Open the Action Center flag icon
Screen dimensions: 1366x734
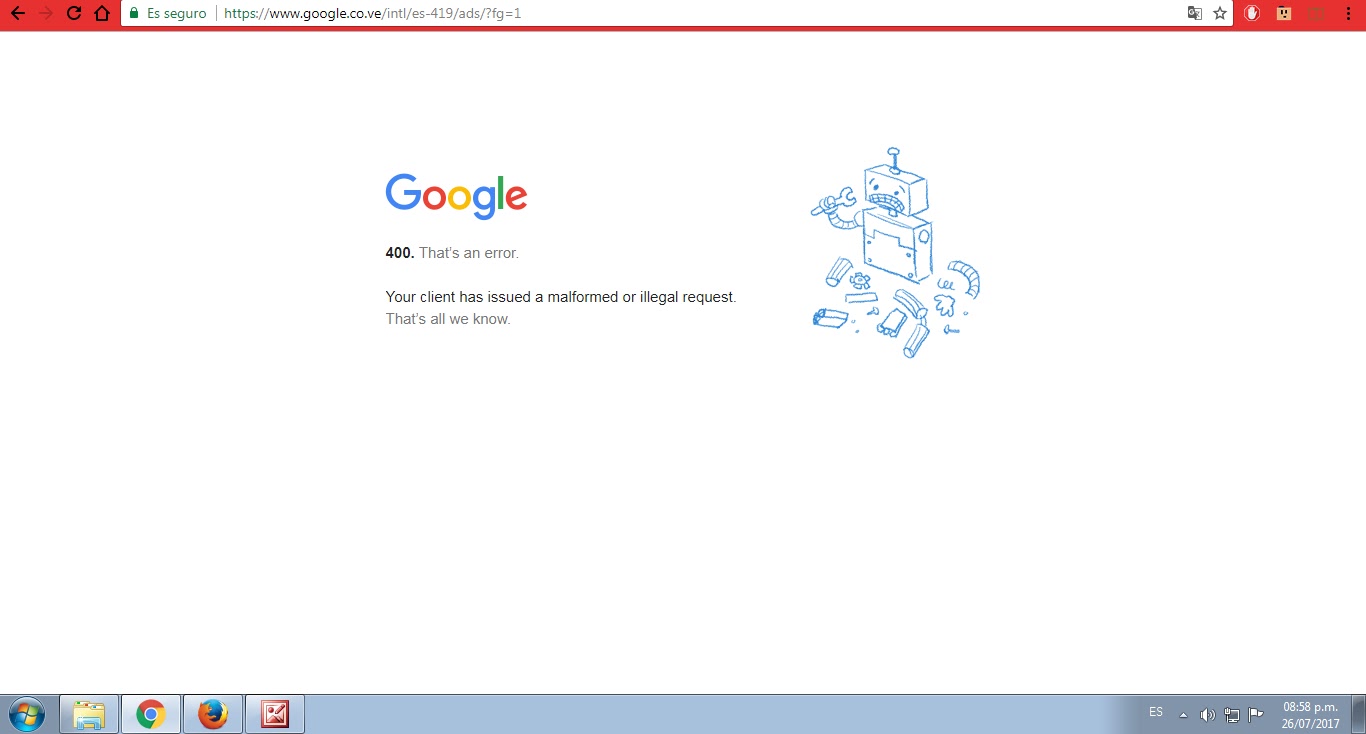click(x=1256, y=715)
